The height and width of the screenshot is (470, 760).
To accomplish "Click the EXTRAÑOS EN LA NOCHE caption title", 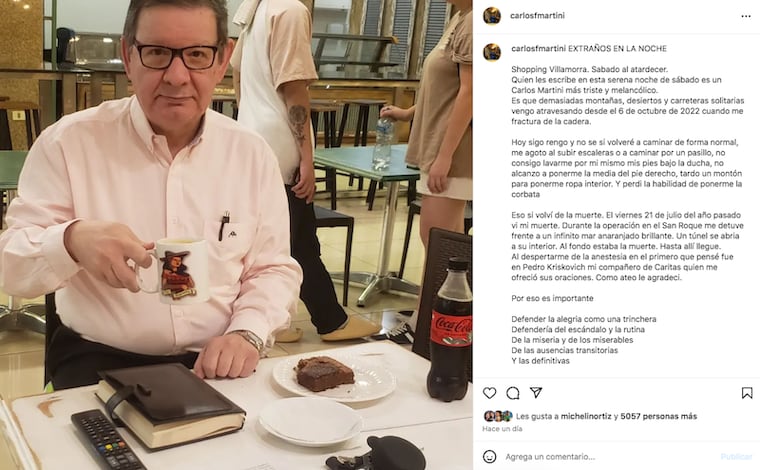I will [617, 48].
